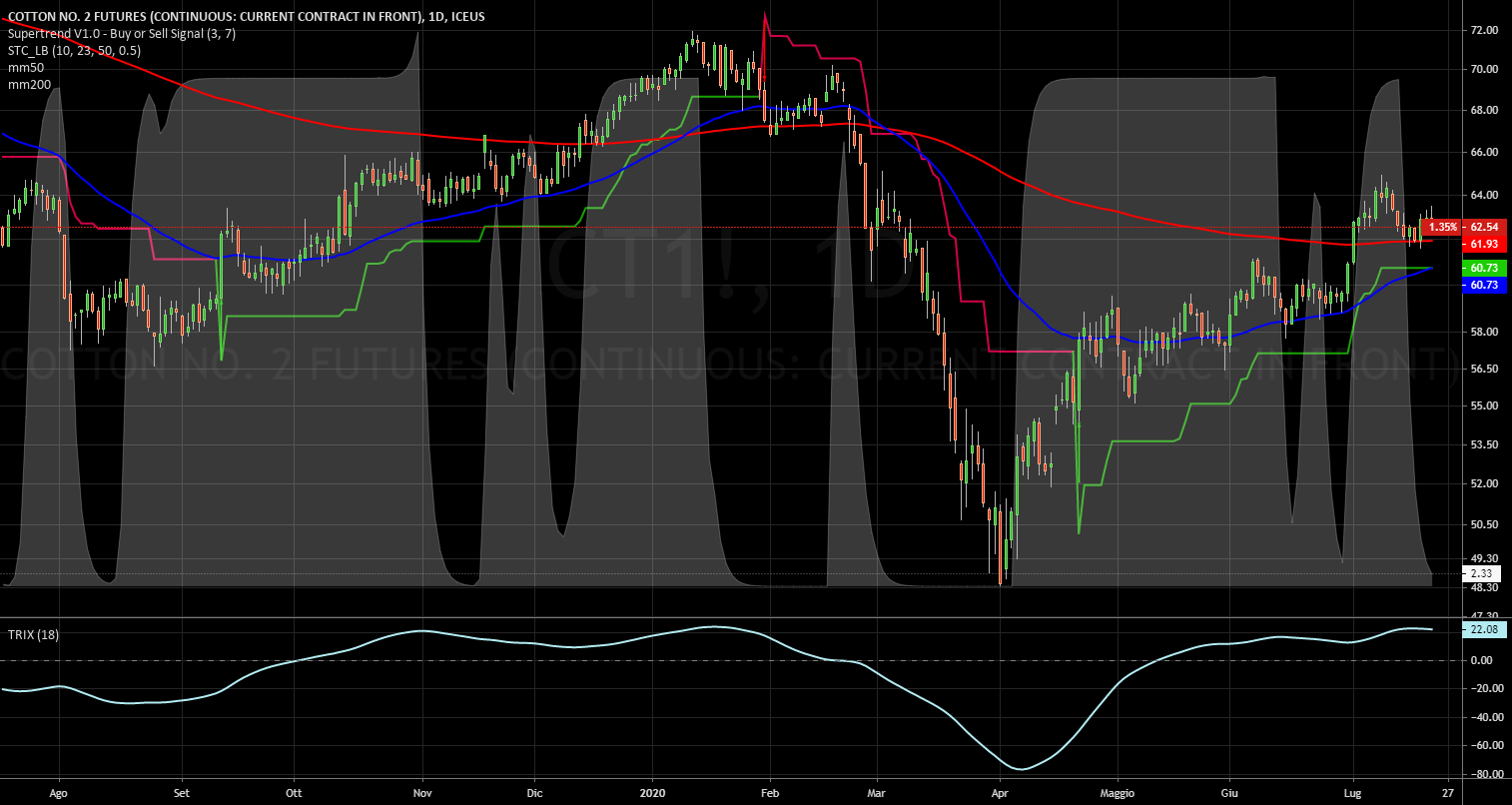Click the 53.50 price axis label
Viewport: 1512px width, 805px height.
[x=1484, y=444]
